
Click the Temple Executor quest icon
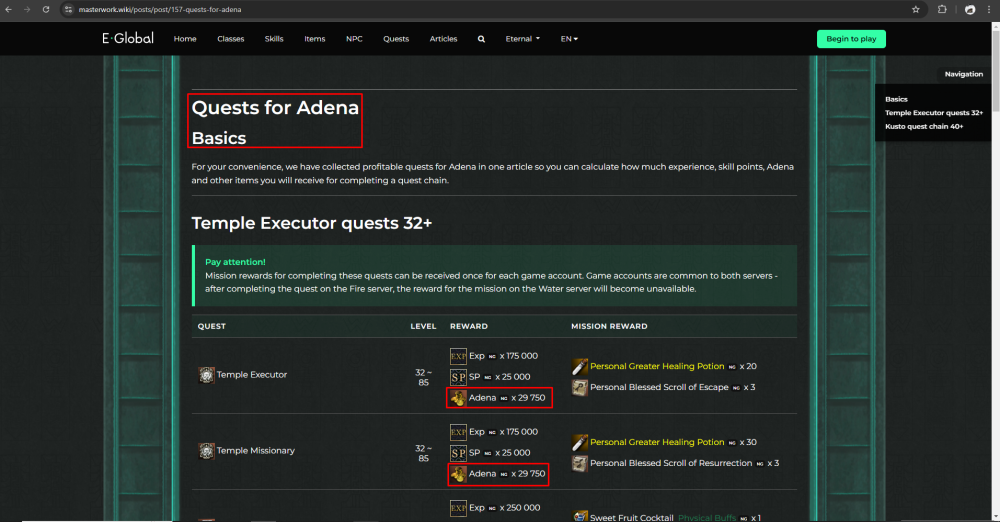(x=206, y=375)
